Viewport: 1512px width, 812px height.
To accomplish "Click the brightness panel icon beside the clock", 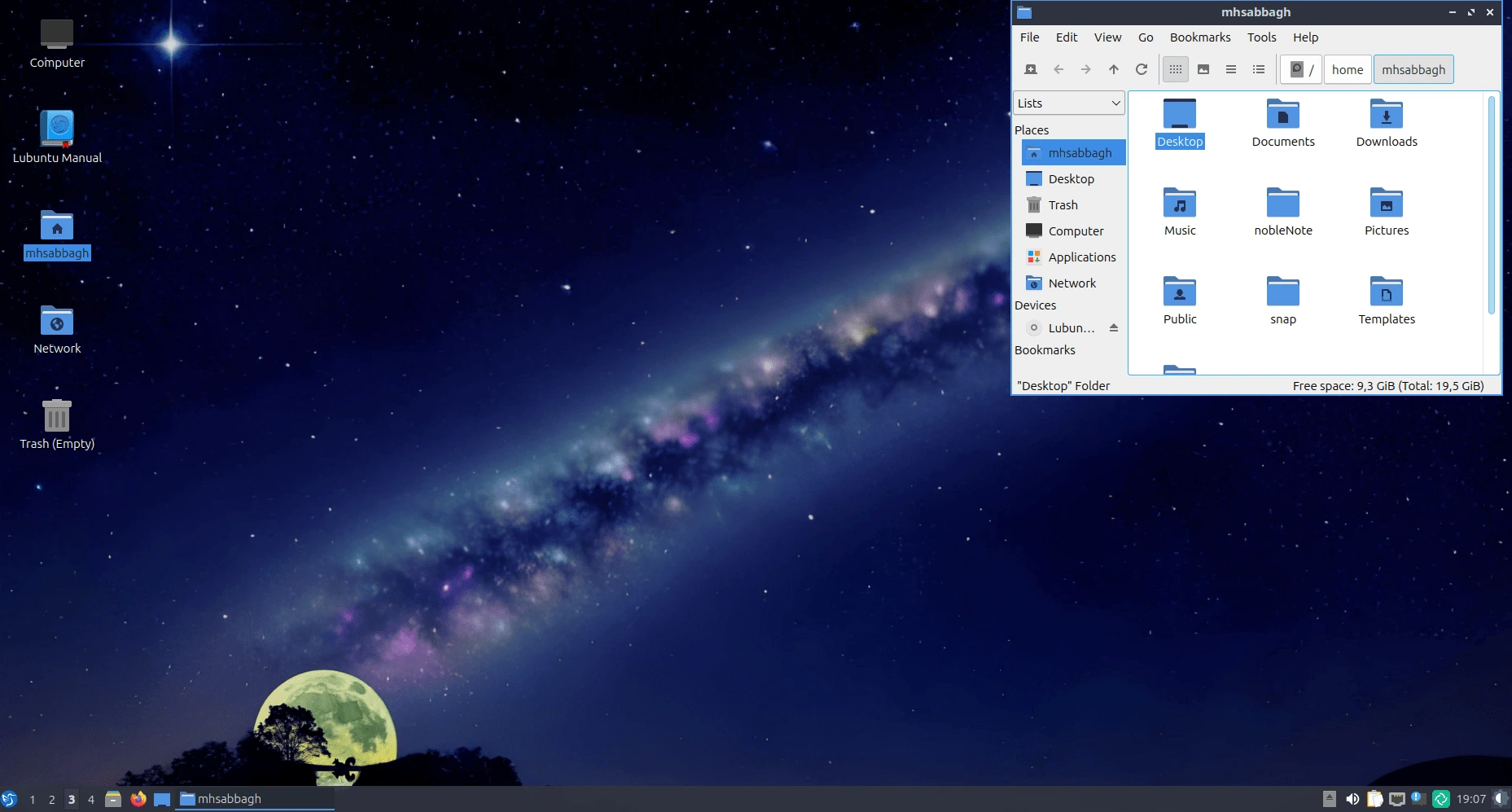I will tap(1501, 799).
